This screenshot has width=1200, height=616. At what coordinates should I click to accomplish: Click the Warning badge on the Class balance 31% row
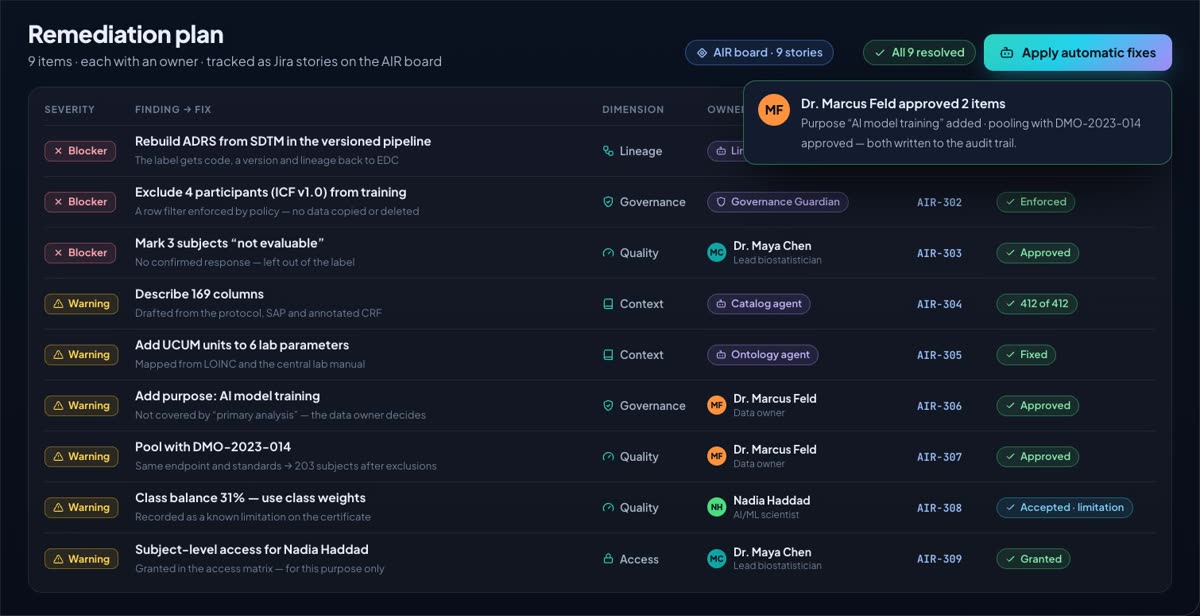point(81,508)
